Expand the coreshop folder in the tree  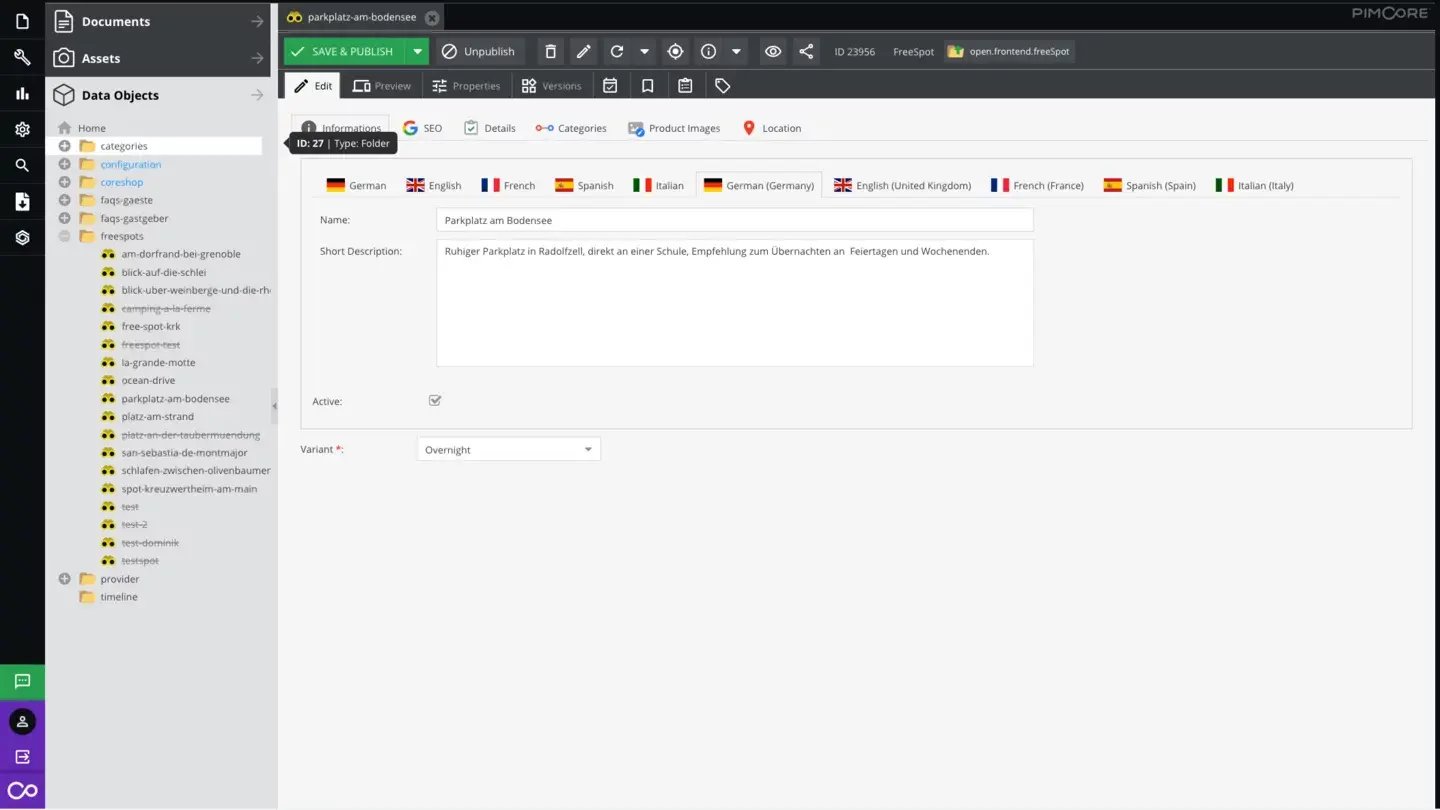click(64, 182)
